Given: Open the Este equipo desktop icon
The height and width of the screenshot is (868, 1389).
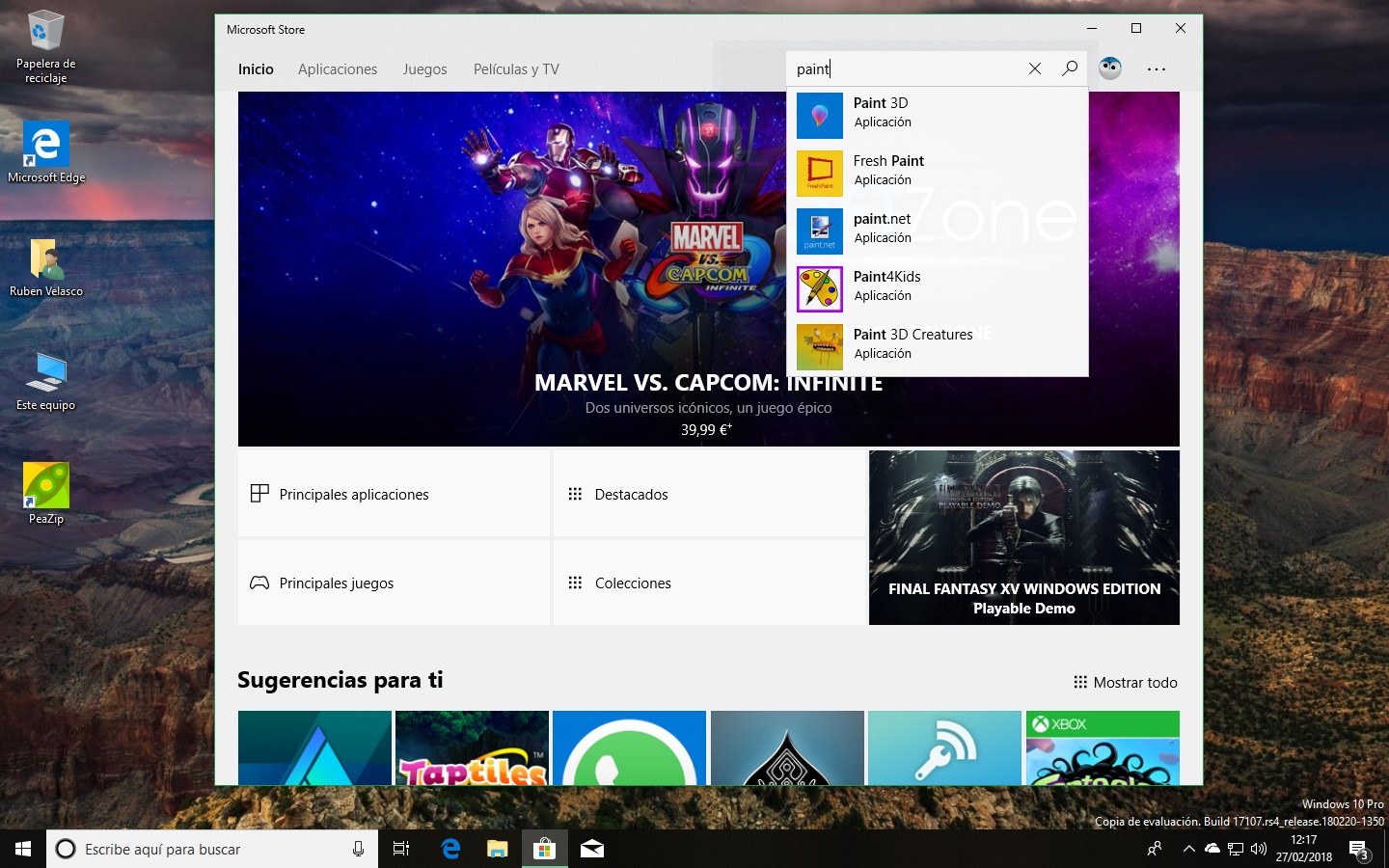Looking at the screenshot, I should click(46, 381).
